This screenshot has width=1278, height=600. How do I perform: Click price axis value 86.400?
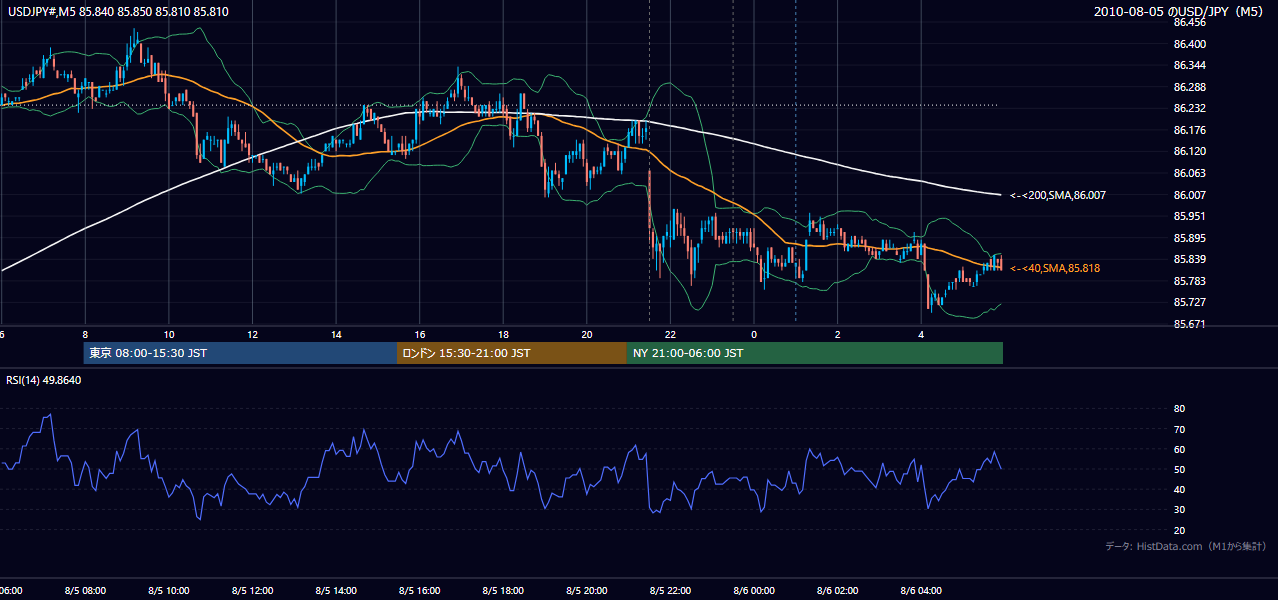pos(1190,44)
